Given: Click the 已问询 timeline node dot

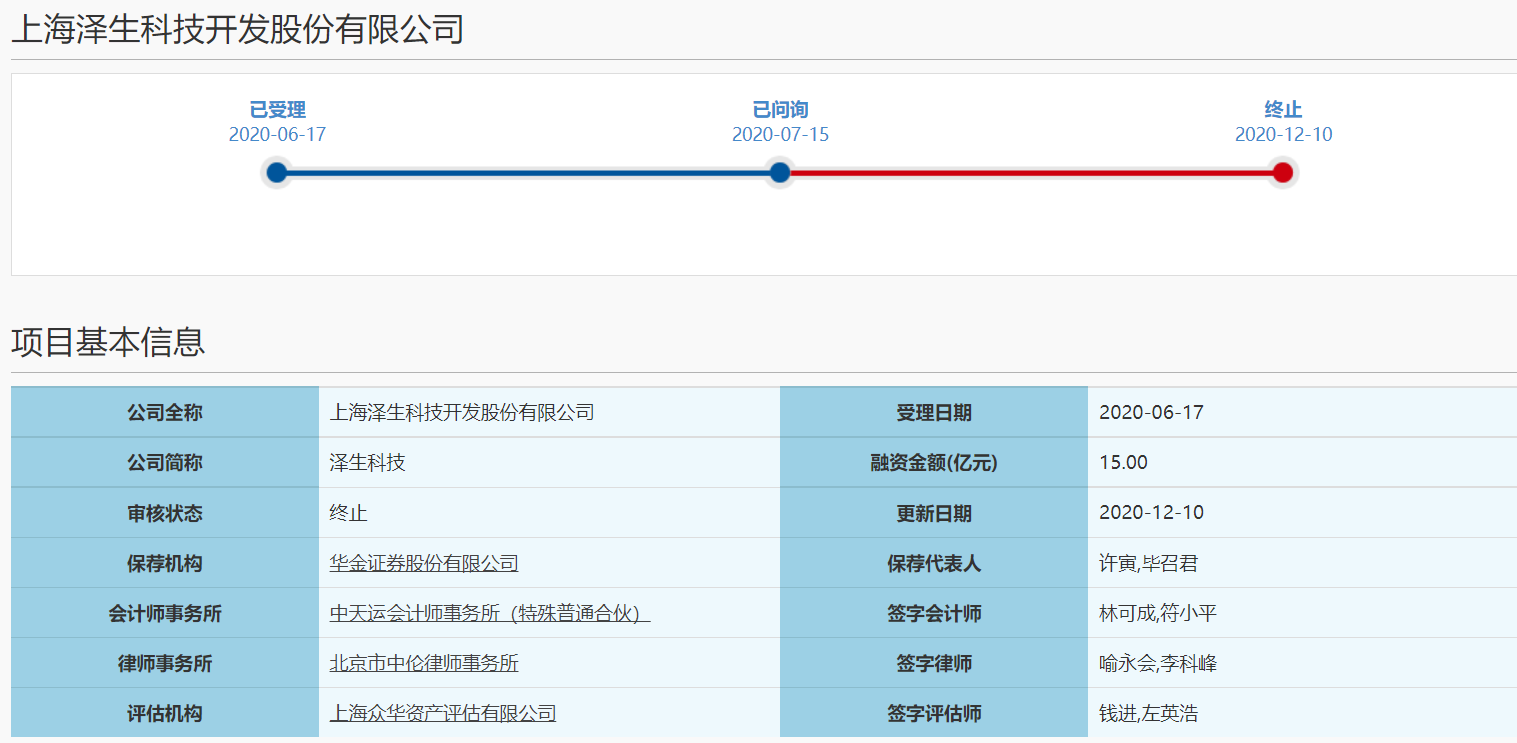Looking at the screenshot, I should [x=780, y=173].
